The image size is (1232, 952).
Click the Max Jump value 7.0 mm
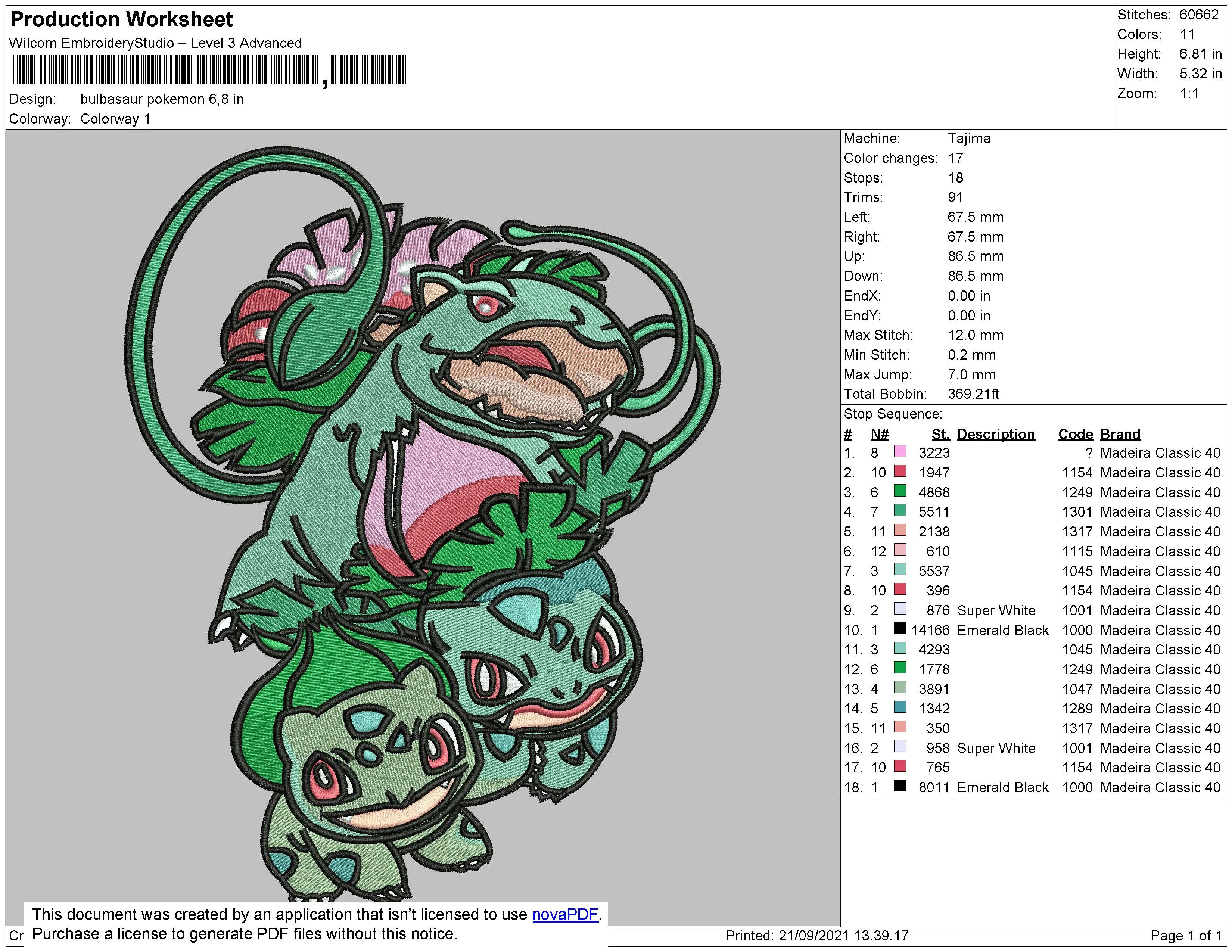click(x=971, y=375)
